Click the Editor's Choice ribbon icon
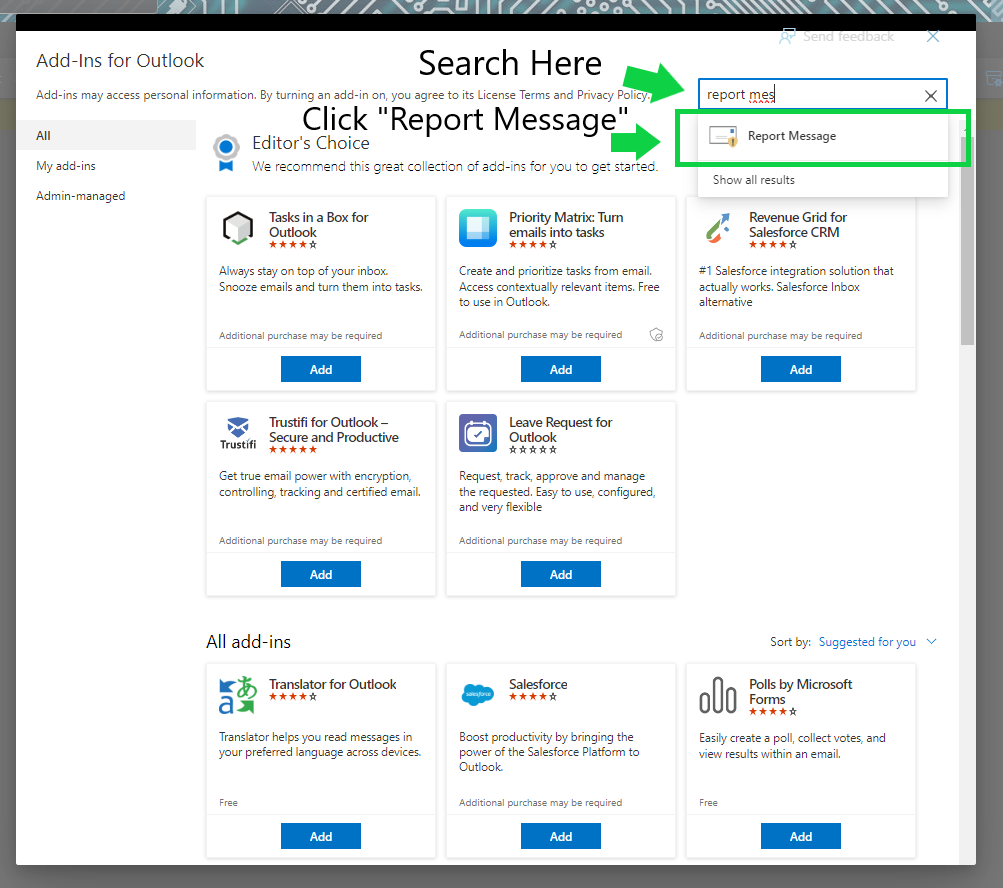 pos(226,152)
